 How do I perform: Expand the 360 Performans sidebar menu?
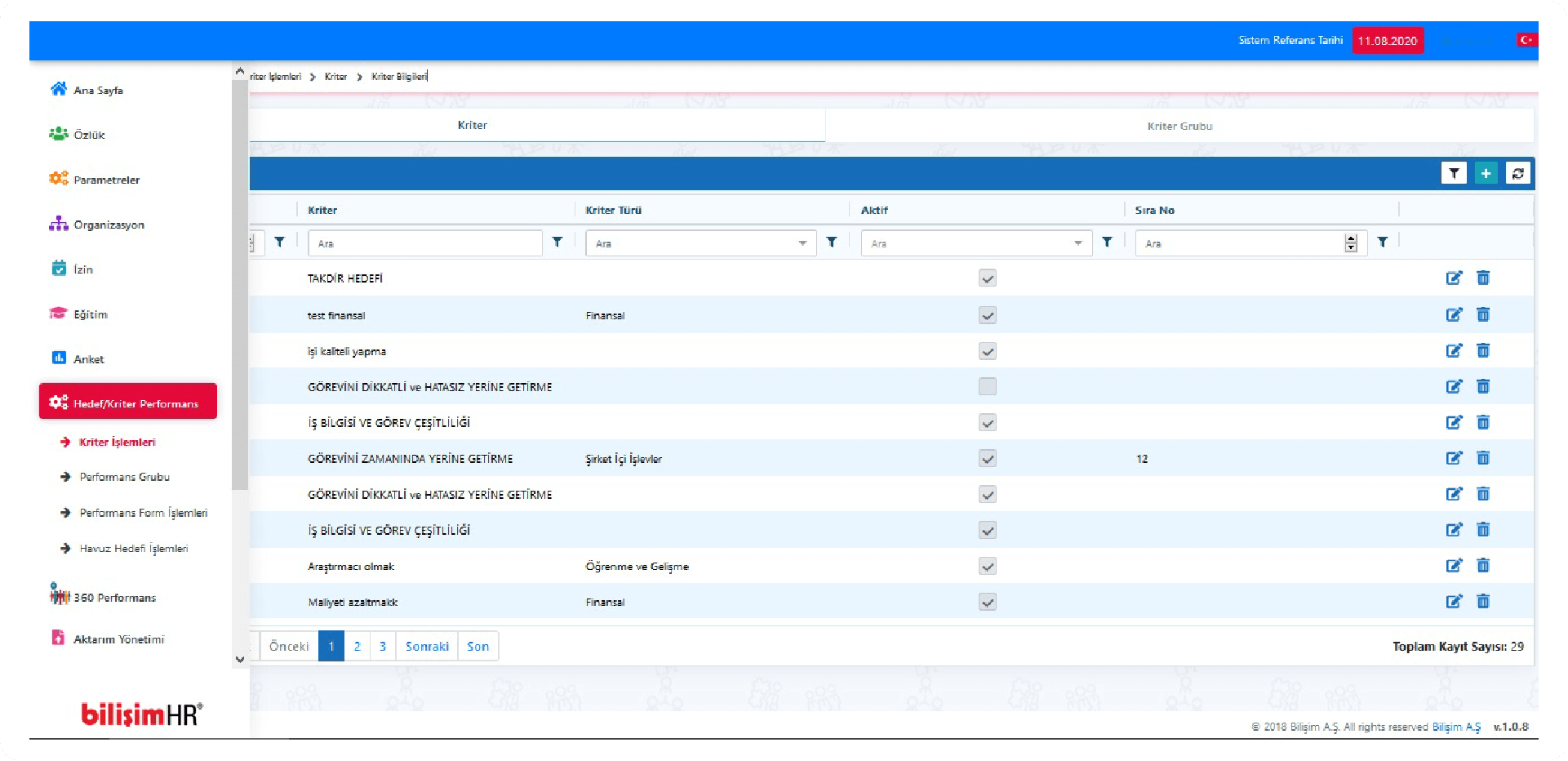pyautogui.click(x=114, y=598)
